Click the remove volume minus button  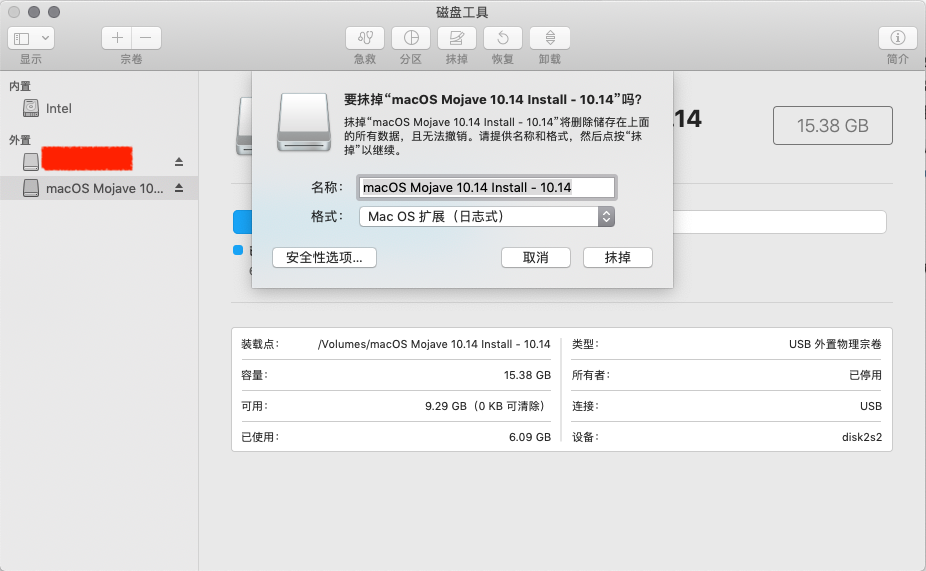[x=146, y=38]
